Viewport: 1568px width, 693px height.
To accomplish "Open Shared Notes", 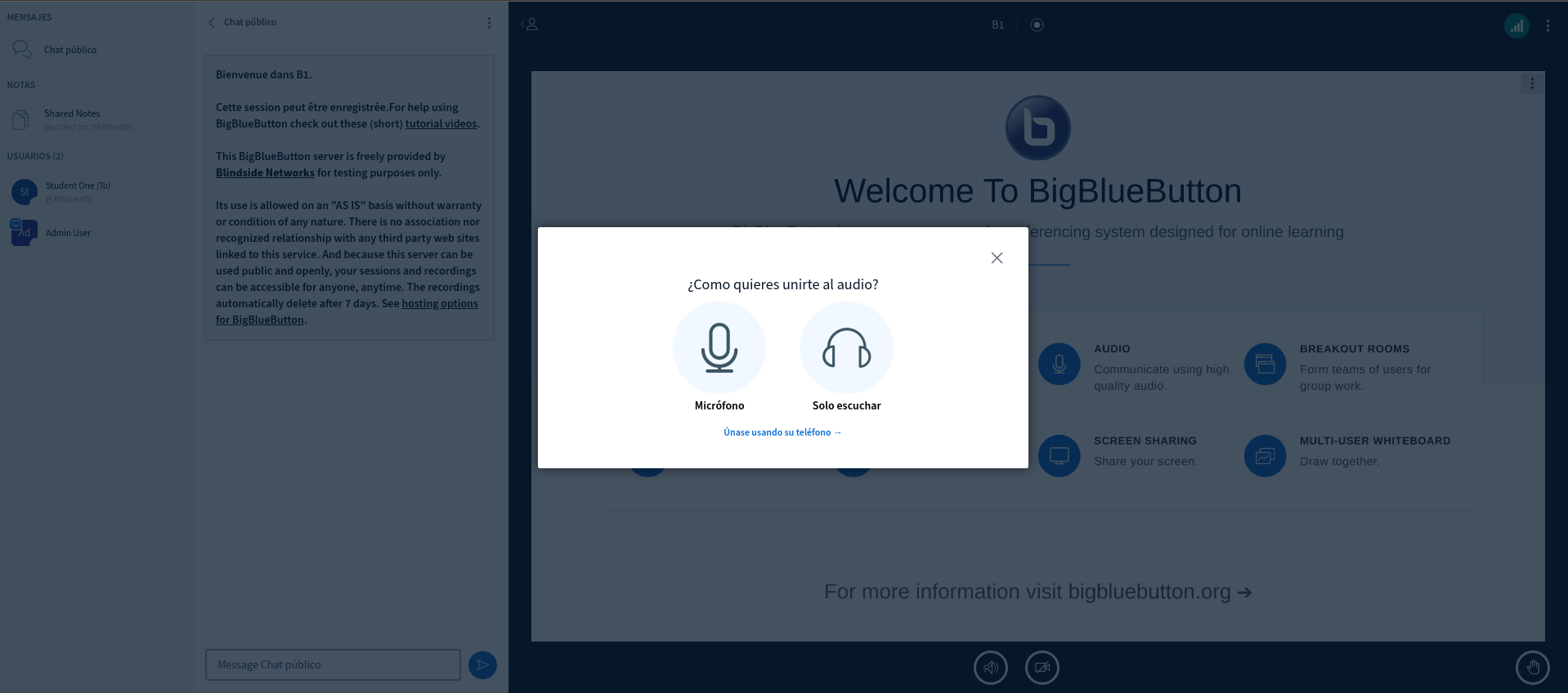I will coord(72,119).
